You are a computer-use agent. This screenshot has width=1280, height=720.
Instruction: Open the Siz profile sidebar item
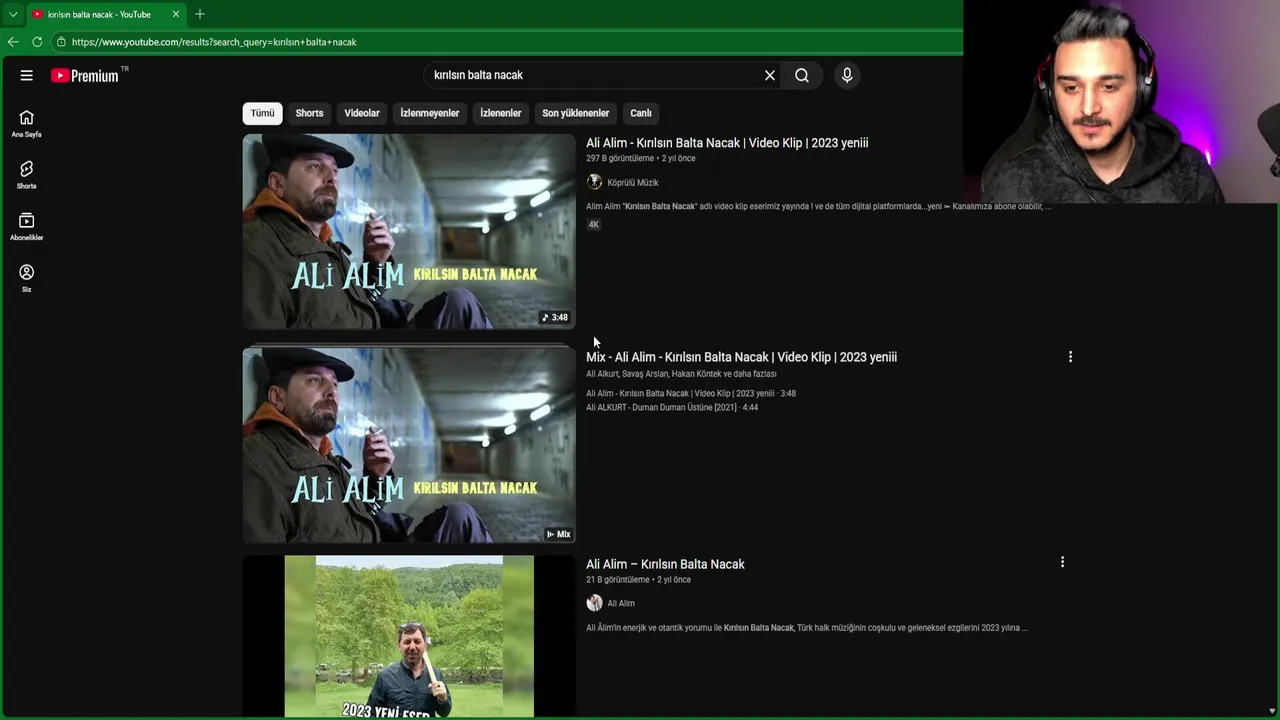(x=27, y=279)
